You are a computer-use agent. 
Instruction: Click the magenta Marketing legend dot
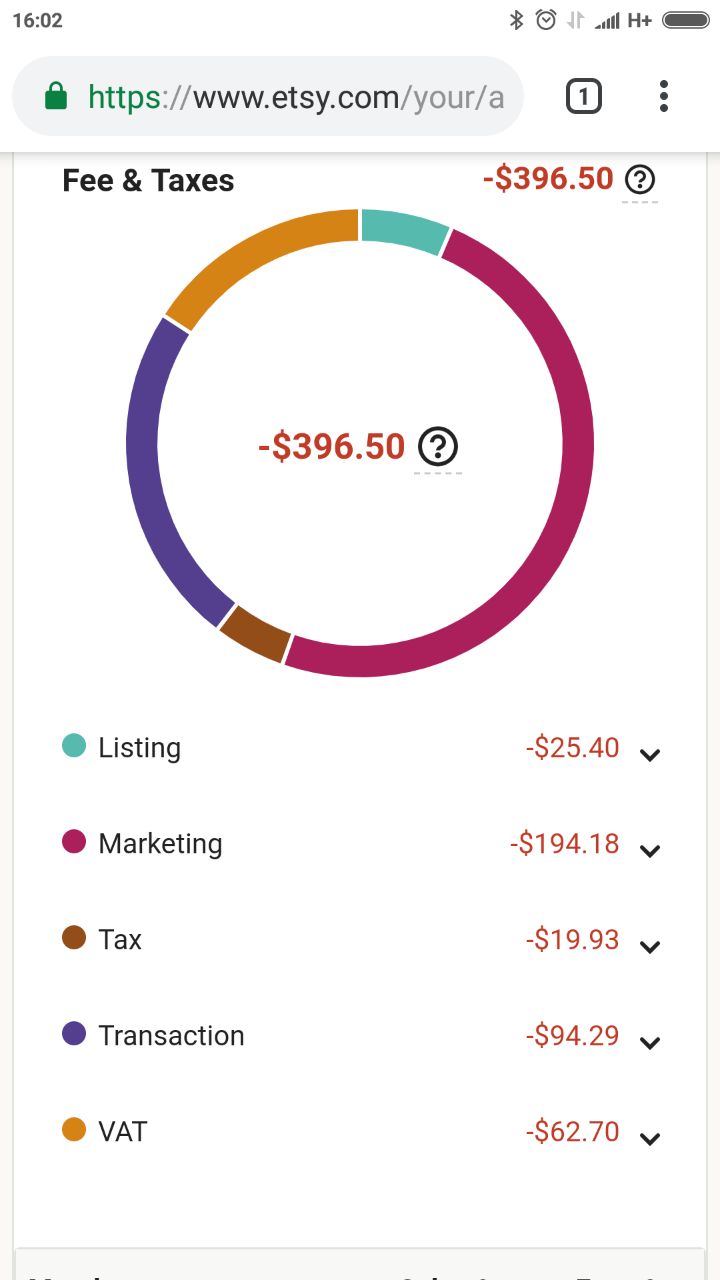[x=74, y=841]
